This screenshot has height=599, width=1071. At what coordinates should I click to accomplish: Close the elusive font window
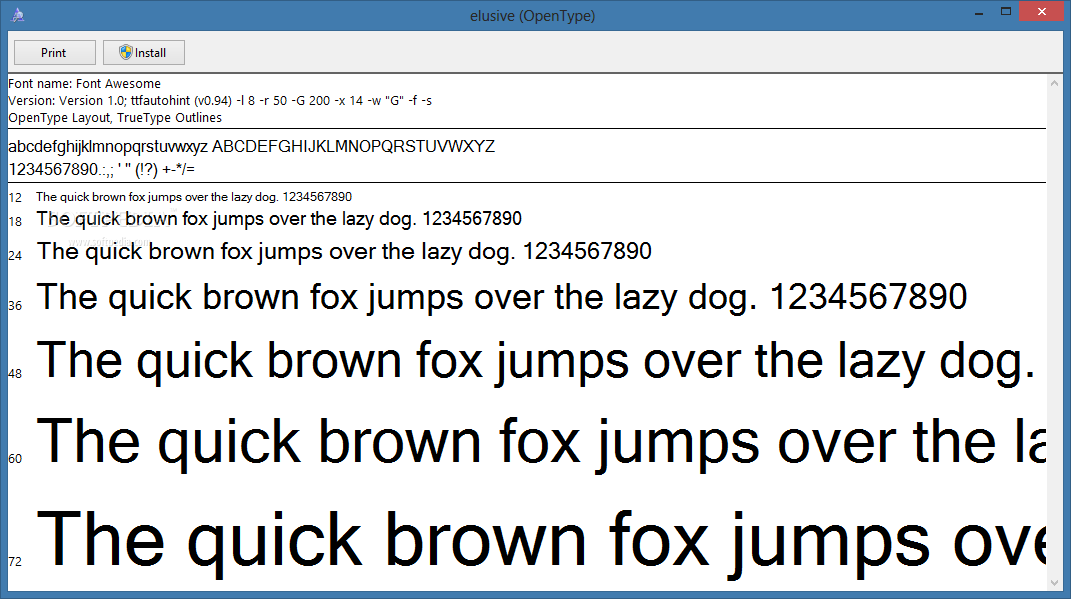(x=1042, y=12)
